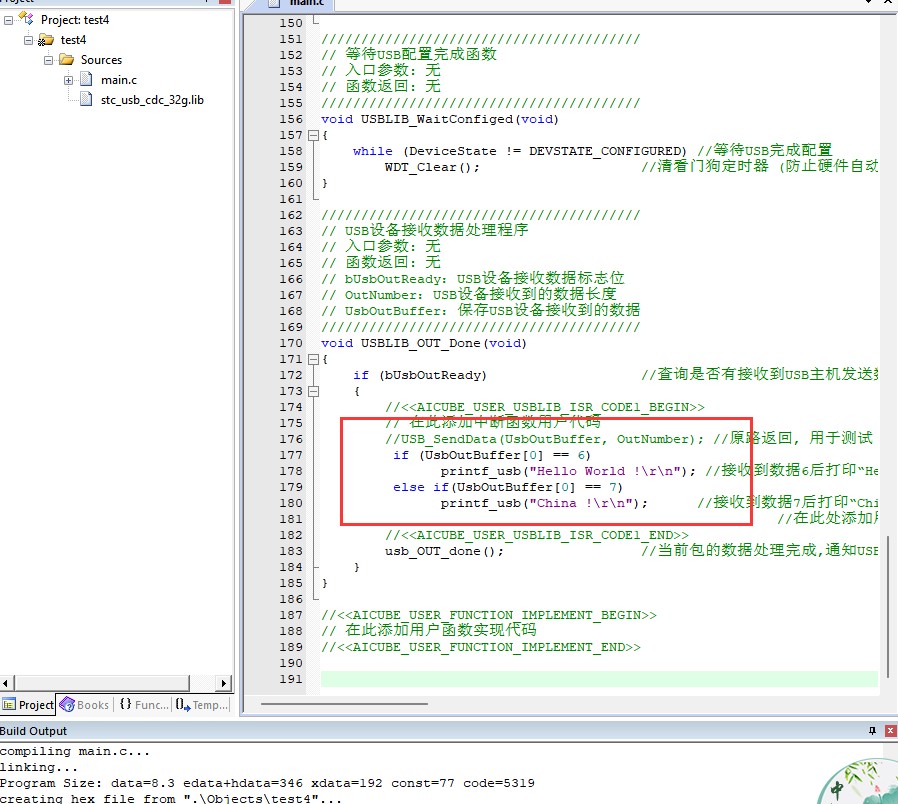The image size is (898, 804).
Task: Click the Build Output panel title
Action: click(33, 731)
